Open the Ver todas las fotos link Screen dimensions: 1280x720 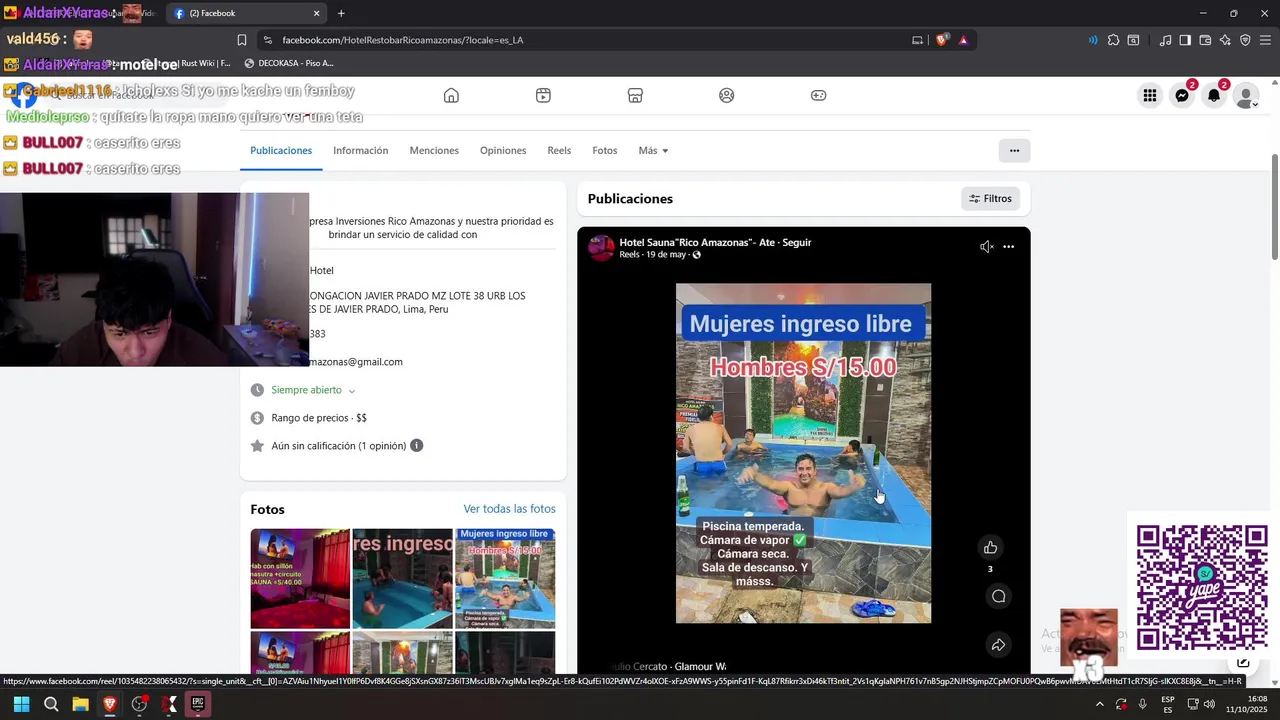point(509,509)
